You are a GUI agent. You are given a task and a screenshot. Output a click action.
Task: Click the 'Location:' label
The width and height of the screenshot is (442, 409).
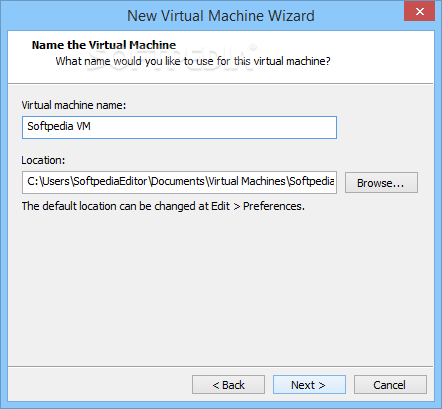pyautogui.click(x=43, y=160)
